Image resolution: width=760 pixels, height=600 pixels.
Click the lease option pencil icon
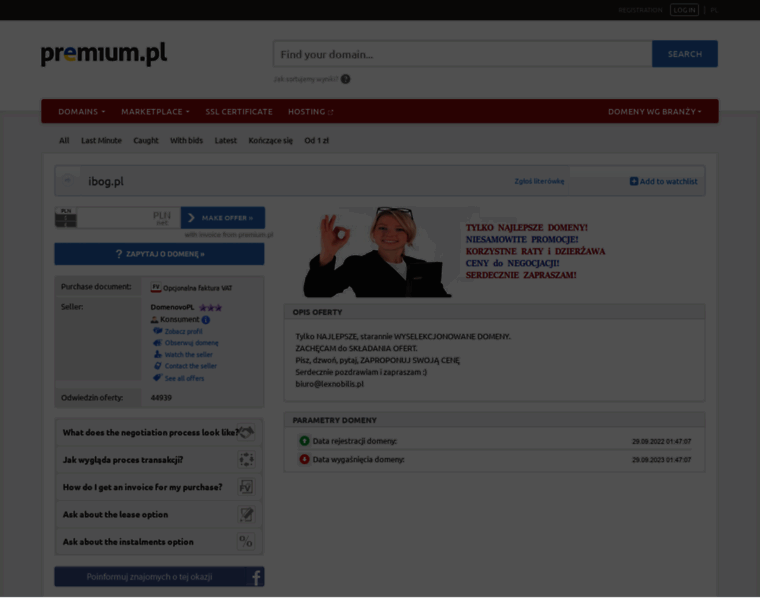246,514
